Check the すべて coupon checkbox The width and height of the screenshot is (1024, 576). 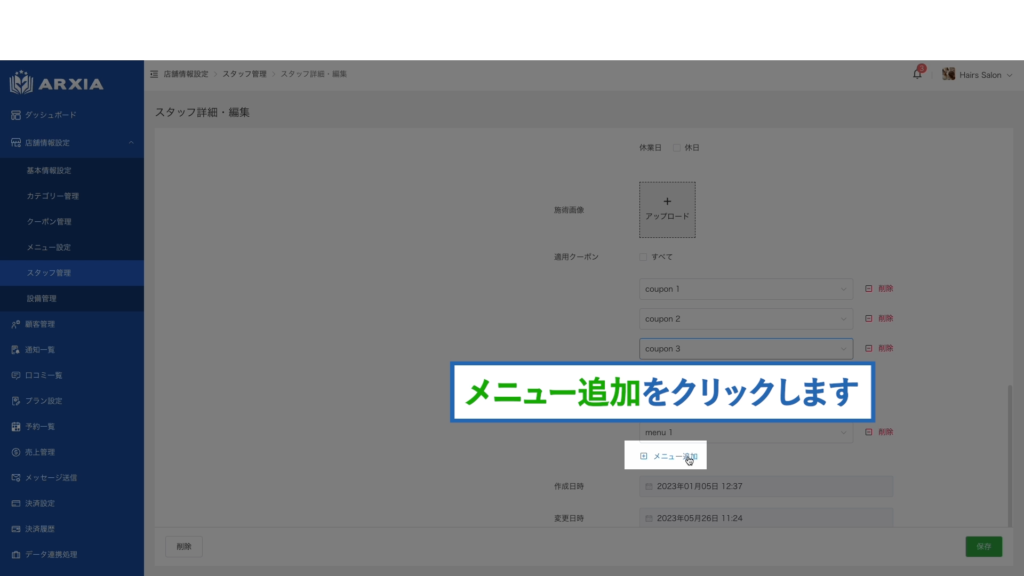(x=643, y=257)
